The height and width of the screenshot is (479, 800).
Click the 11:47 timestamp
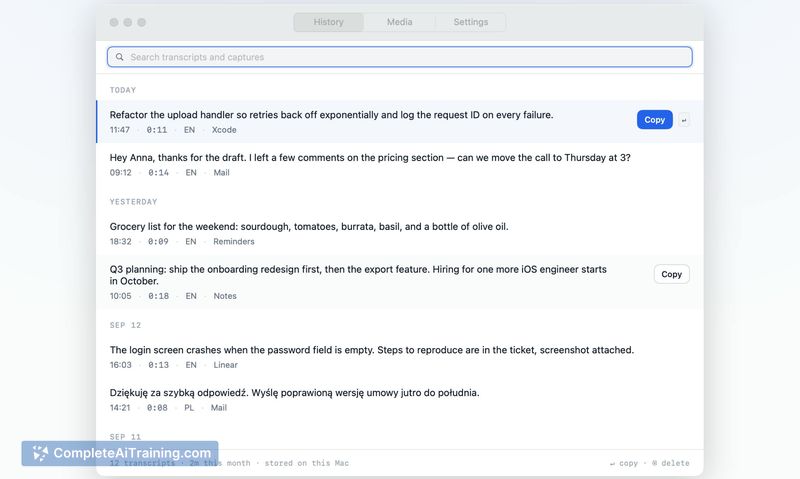[119, 130]
